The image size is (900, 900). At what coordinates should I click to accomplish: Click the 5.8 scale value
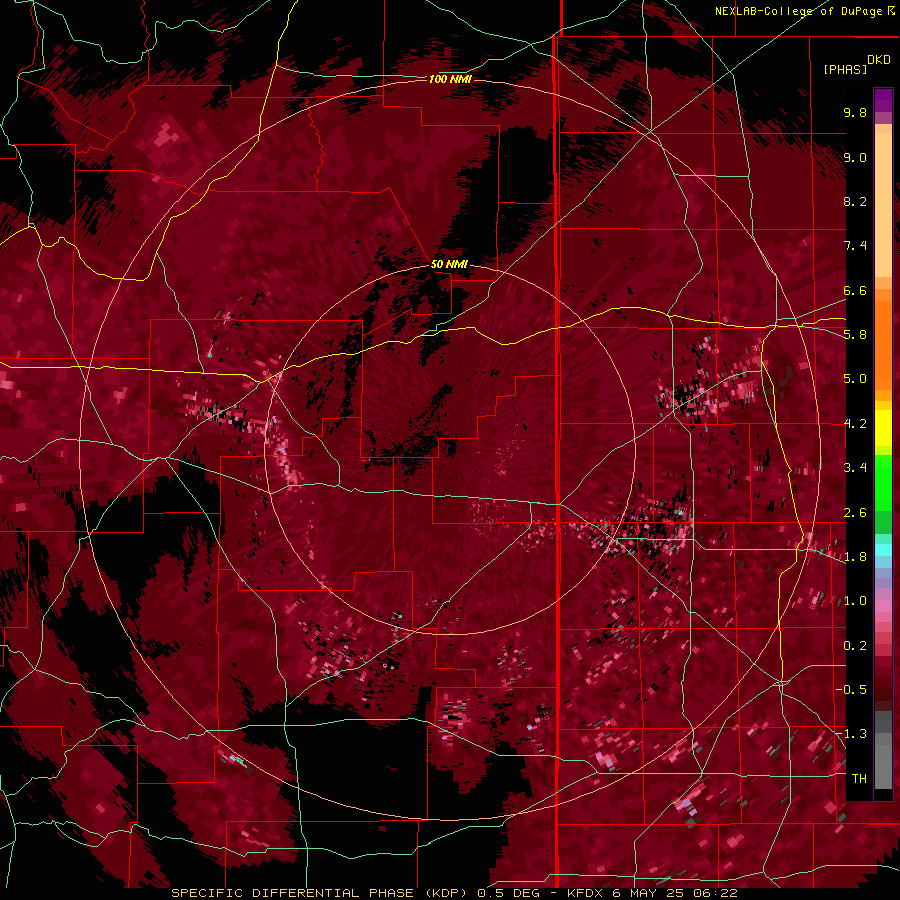tap(855, 335)
